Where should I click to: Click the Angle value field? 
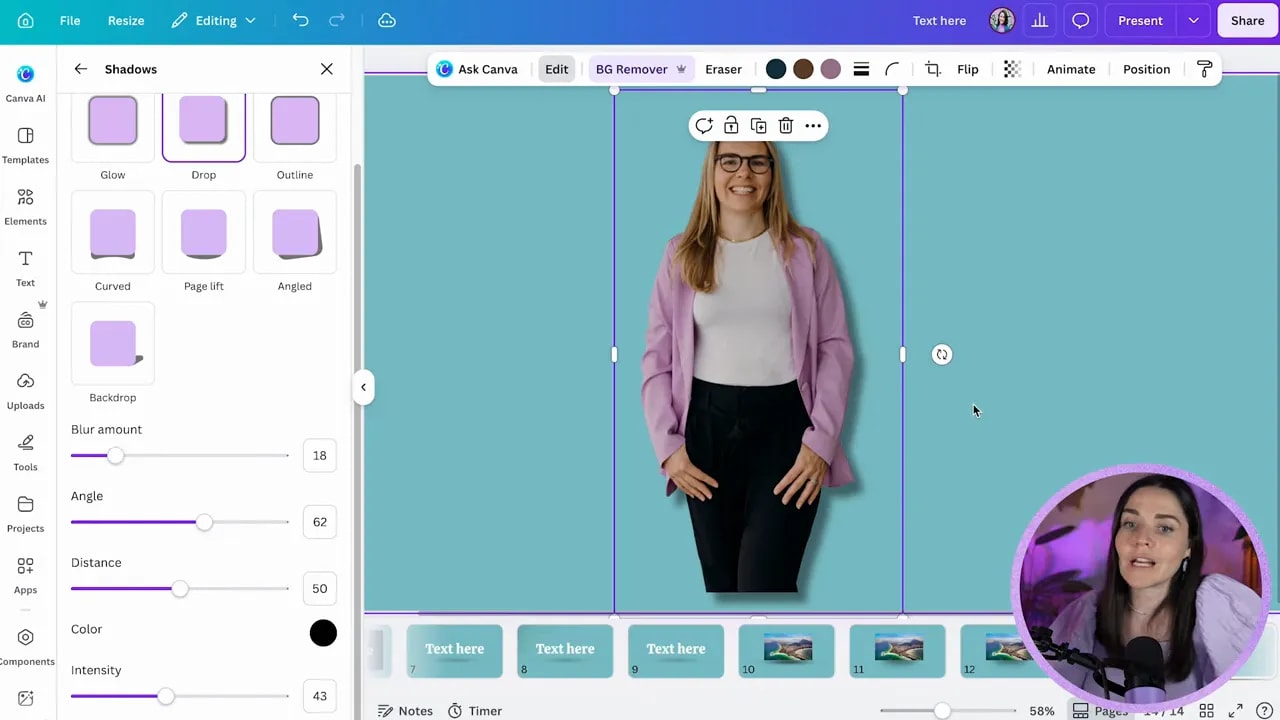tap(319, 522)
